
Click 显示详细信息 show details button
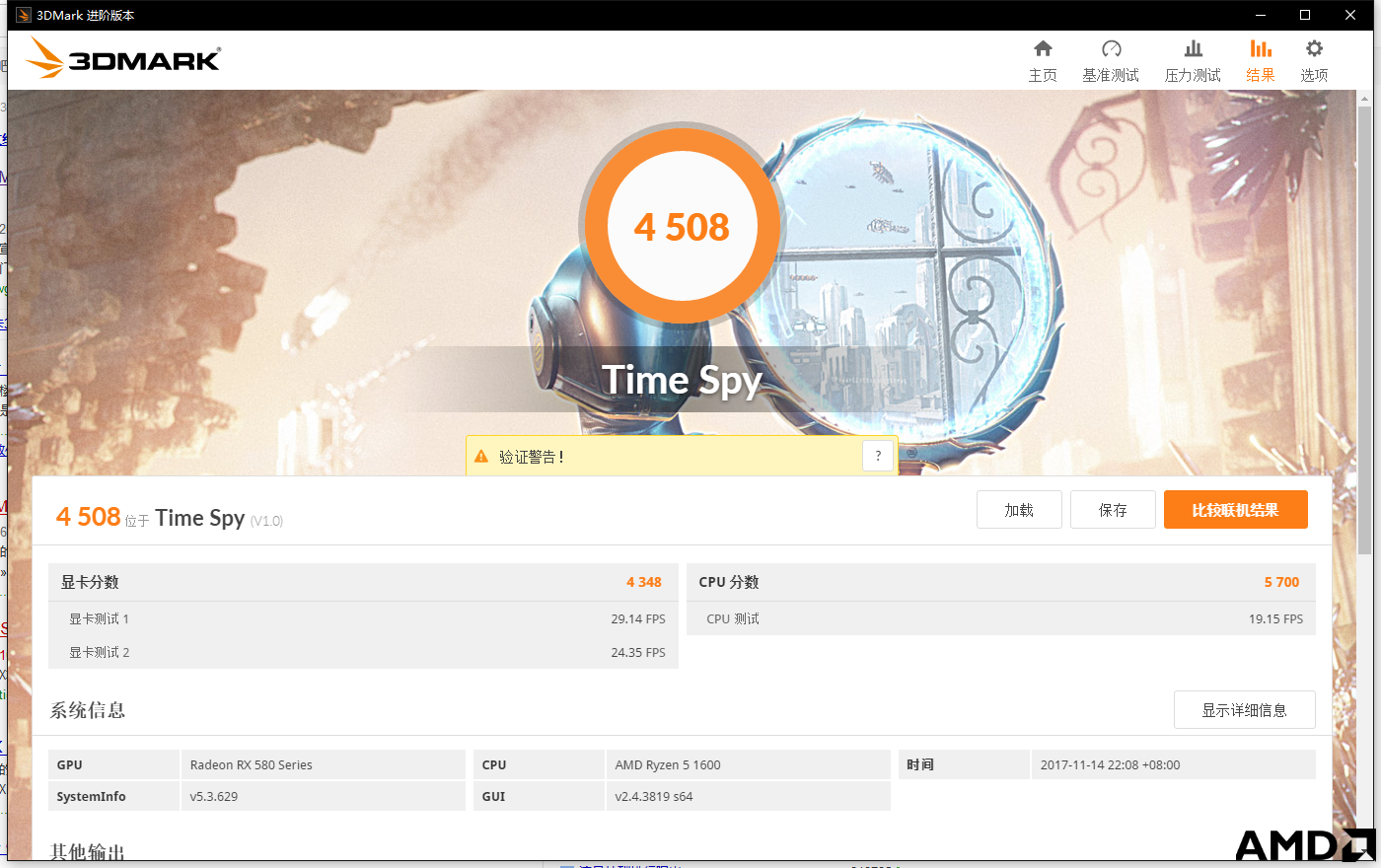point(1244,710)
